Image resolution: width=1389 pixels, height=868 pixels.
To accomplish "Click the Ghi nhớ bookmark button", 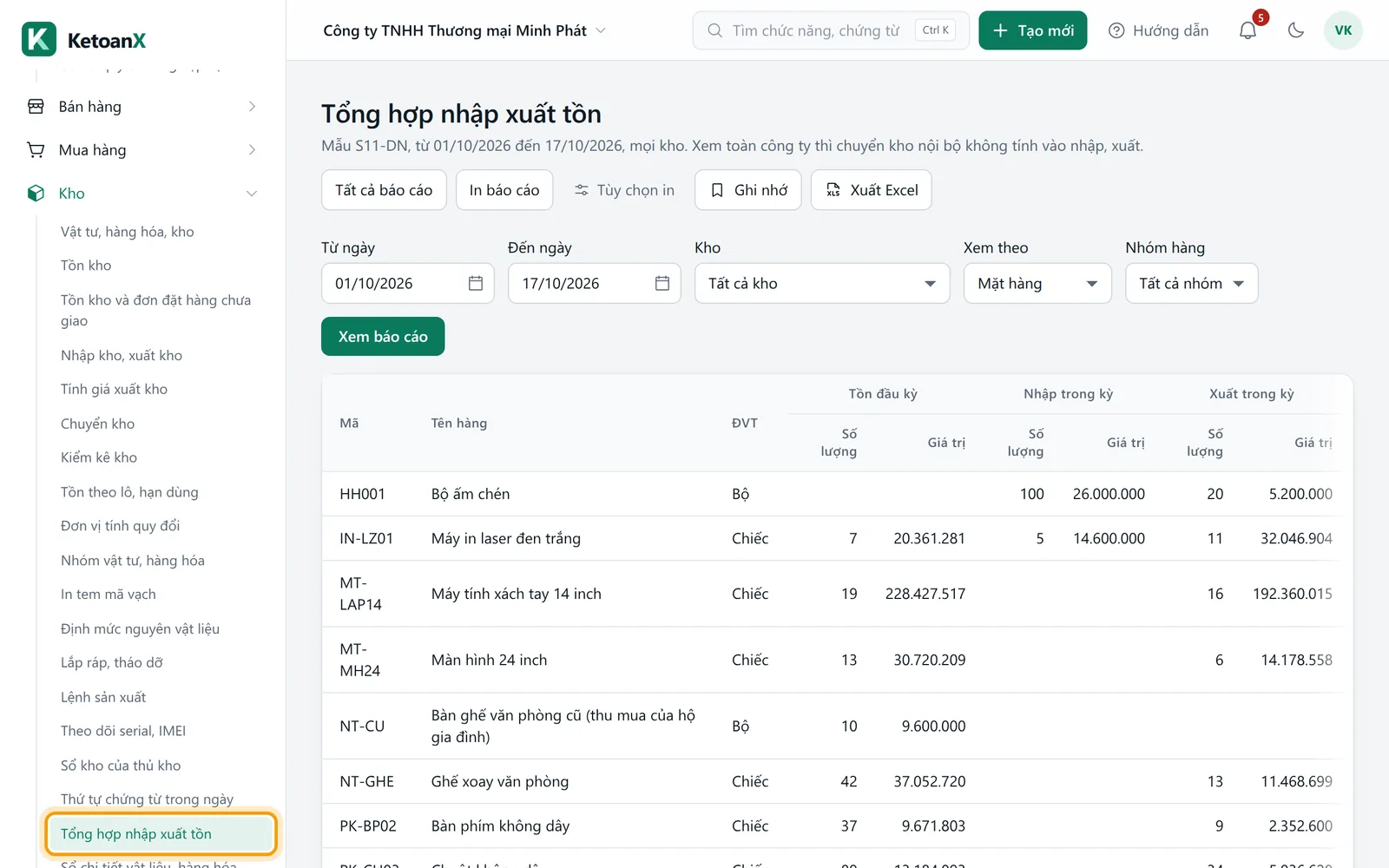I will pos(748,190).
